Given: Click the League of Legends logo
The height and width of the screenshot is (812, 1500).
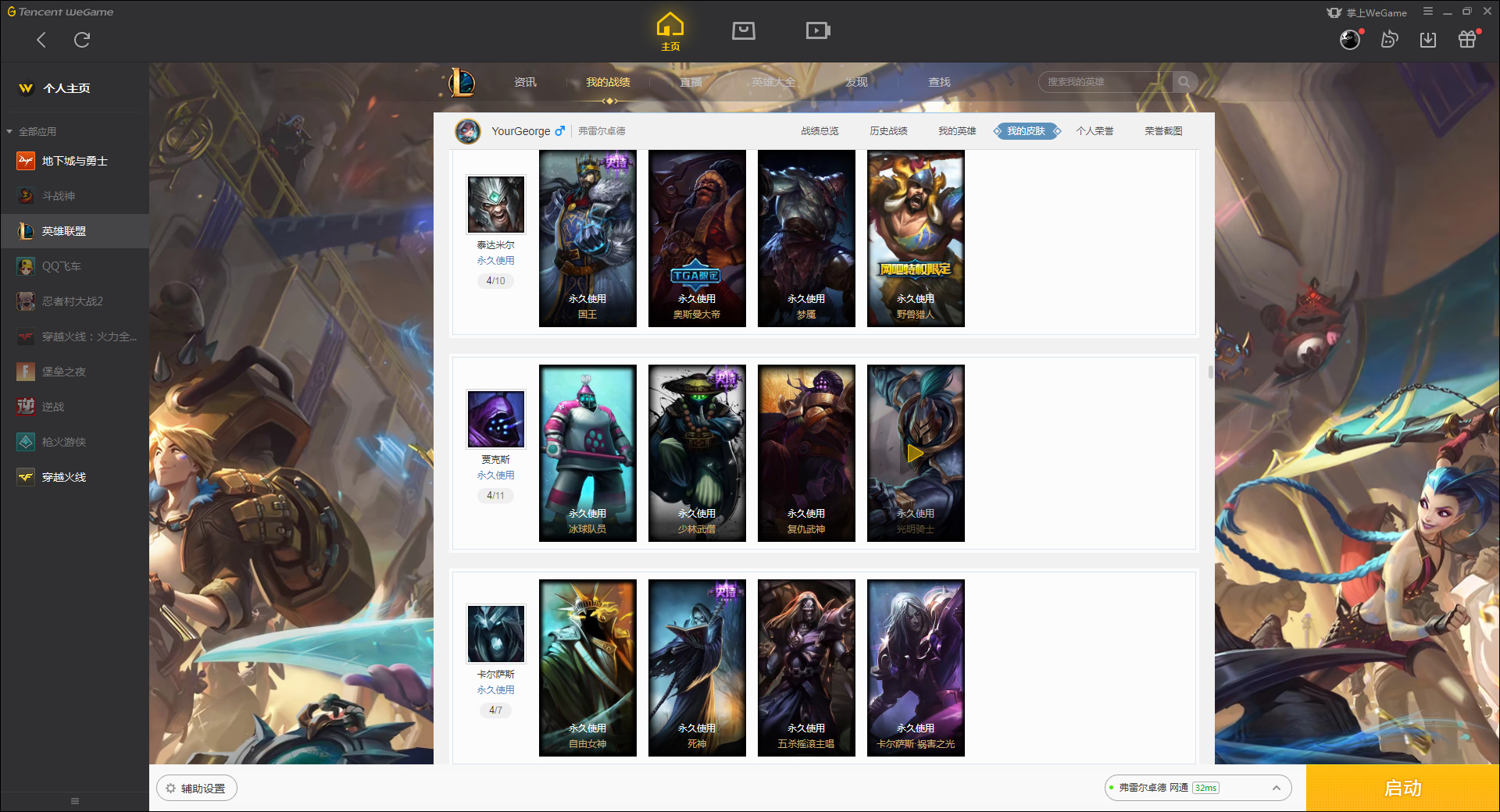Looking at the screenshot, I should pyautogui.click(x=462, y=82).
